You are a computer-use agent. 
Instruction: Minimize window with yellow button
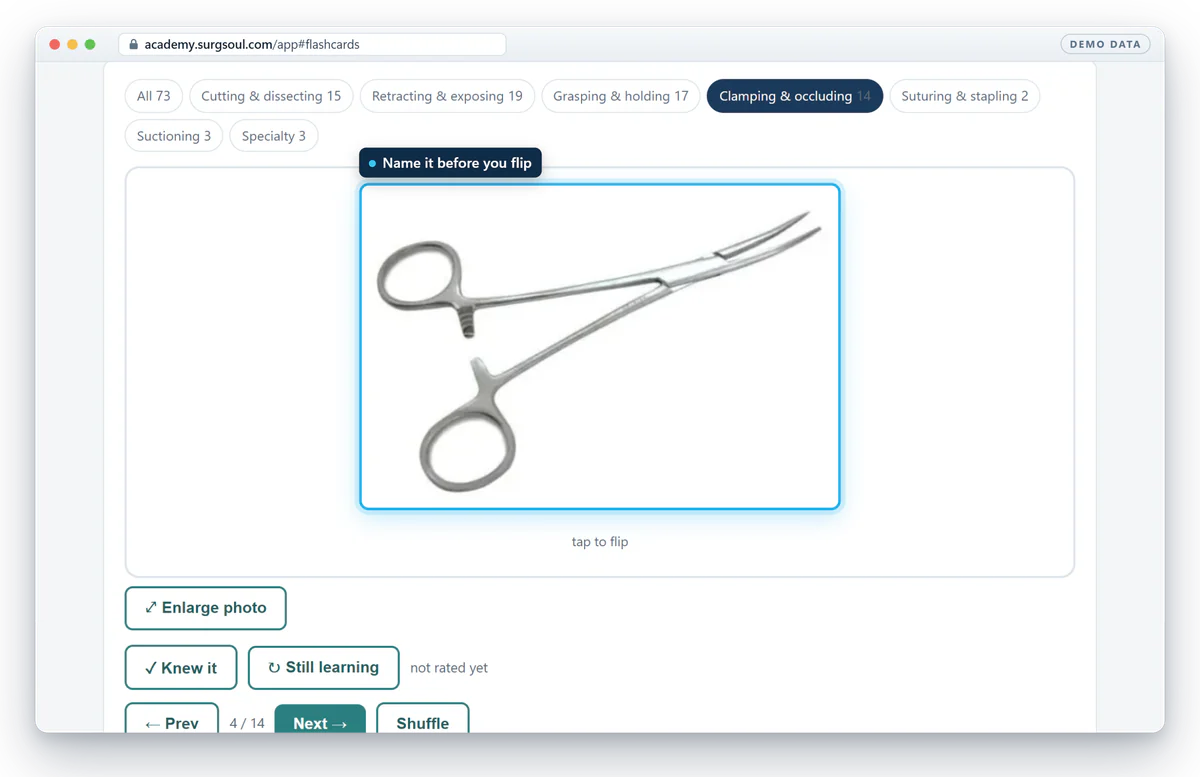pos(72,45)
